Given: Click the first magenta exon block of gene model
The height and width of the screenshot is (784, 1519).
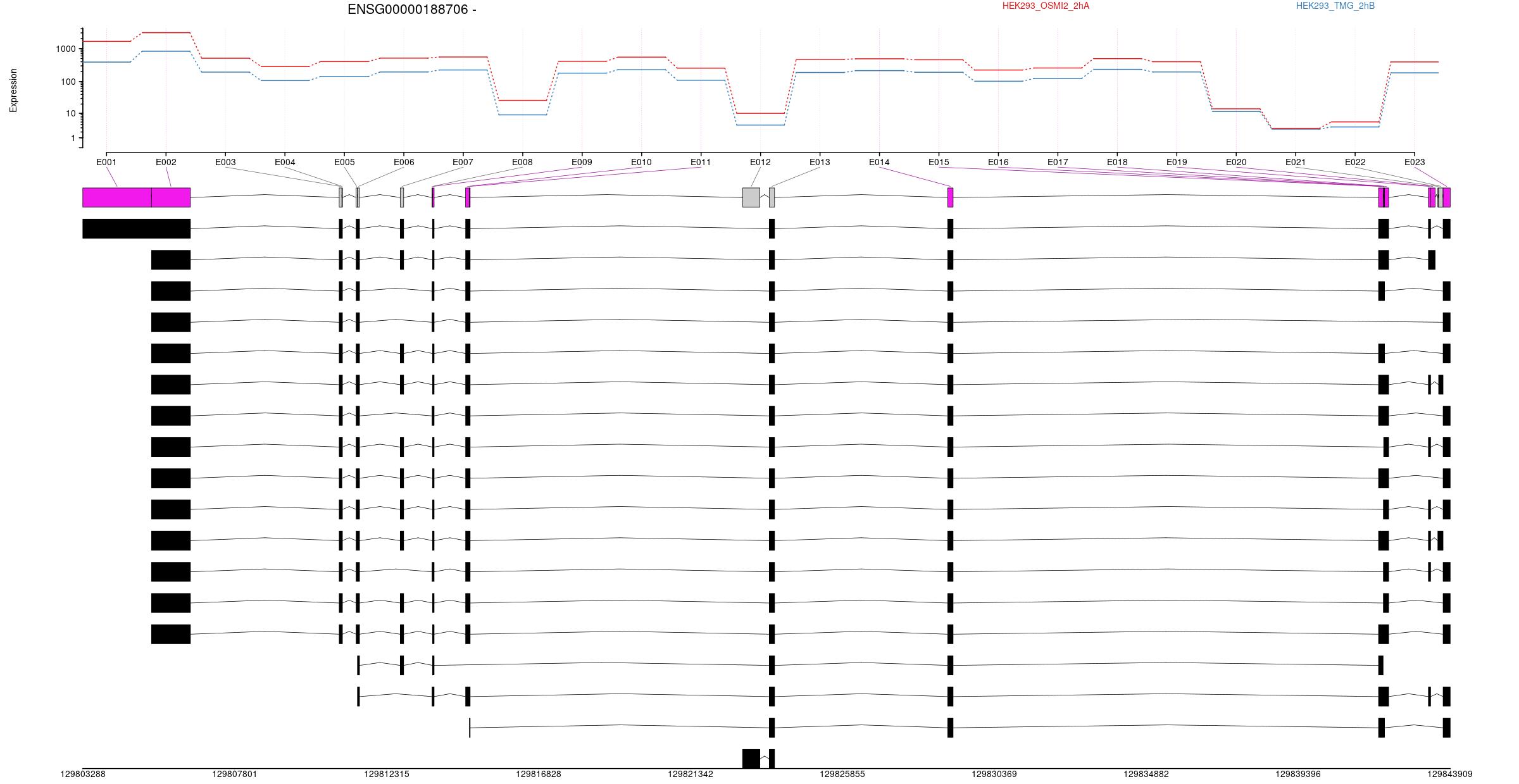Looking at the screenshot, I should pyautogui.click(x=117, y=197).
